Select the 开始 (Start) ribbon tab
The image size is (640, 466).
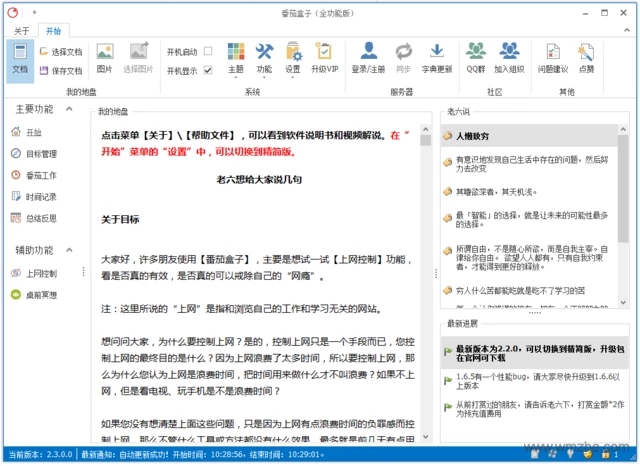pyautogui.click(x=53, y=31)
